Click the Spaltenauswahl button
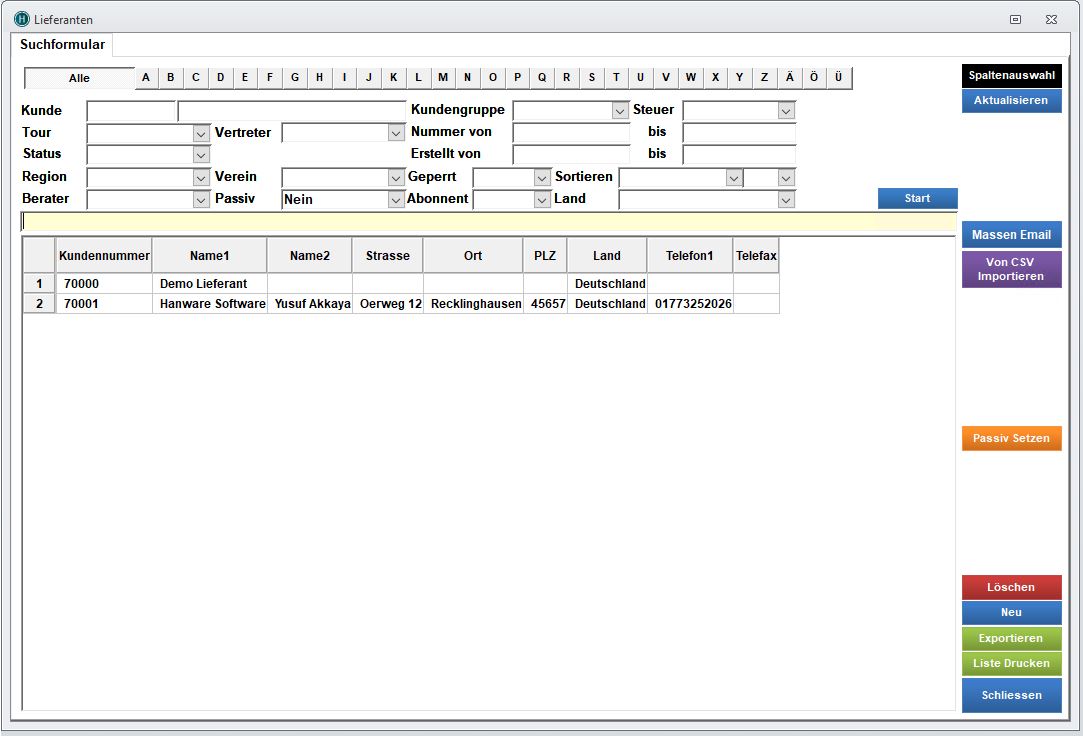 pyautogui.click(x=1011, y=75)
